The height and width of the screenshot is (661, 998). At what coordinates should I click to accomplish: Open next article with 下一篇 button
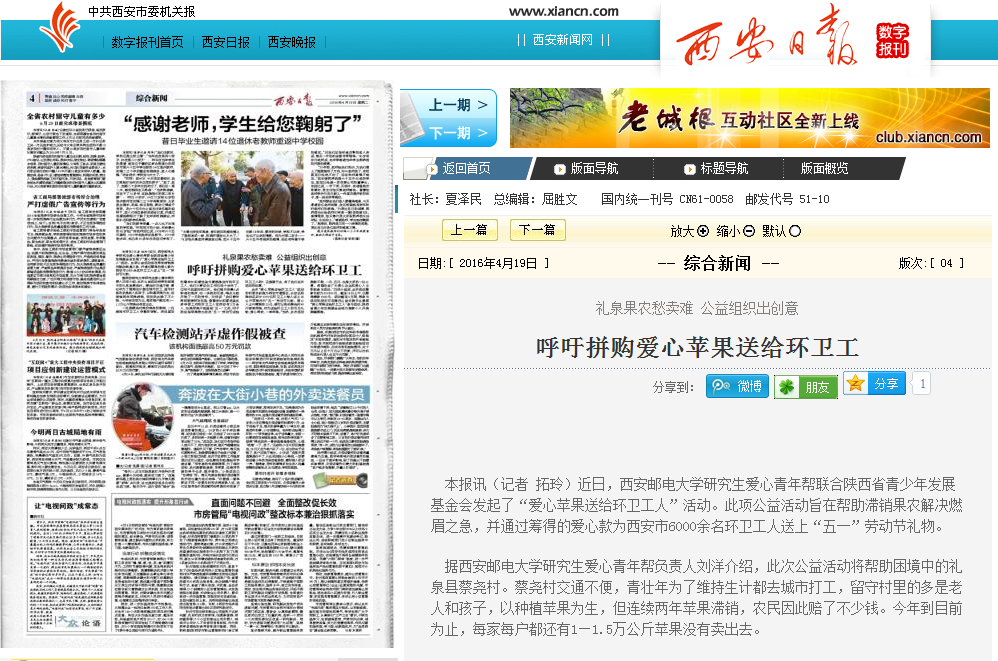pos(537,230)
